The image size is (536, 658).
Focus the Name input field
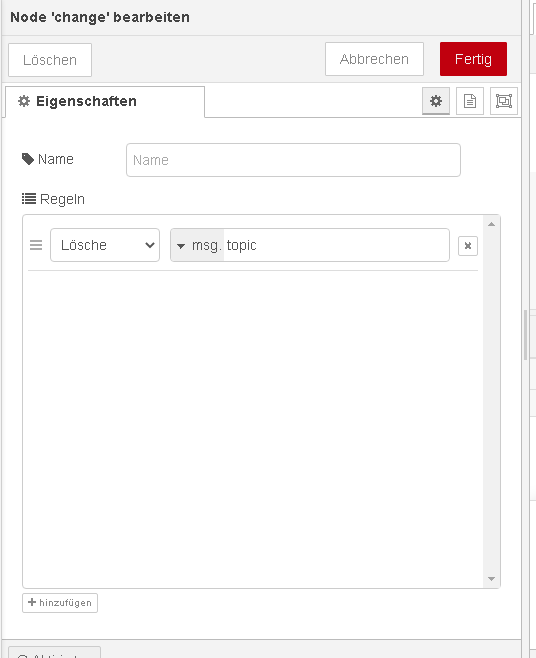293,160
